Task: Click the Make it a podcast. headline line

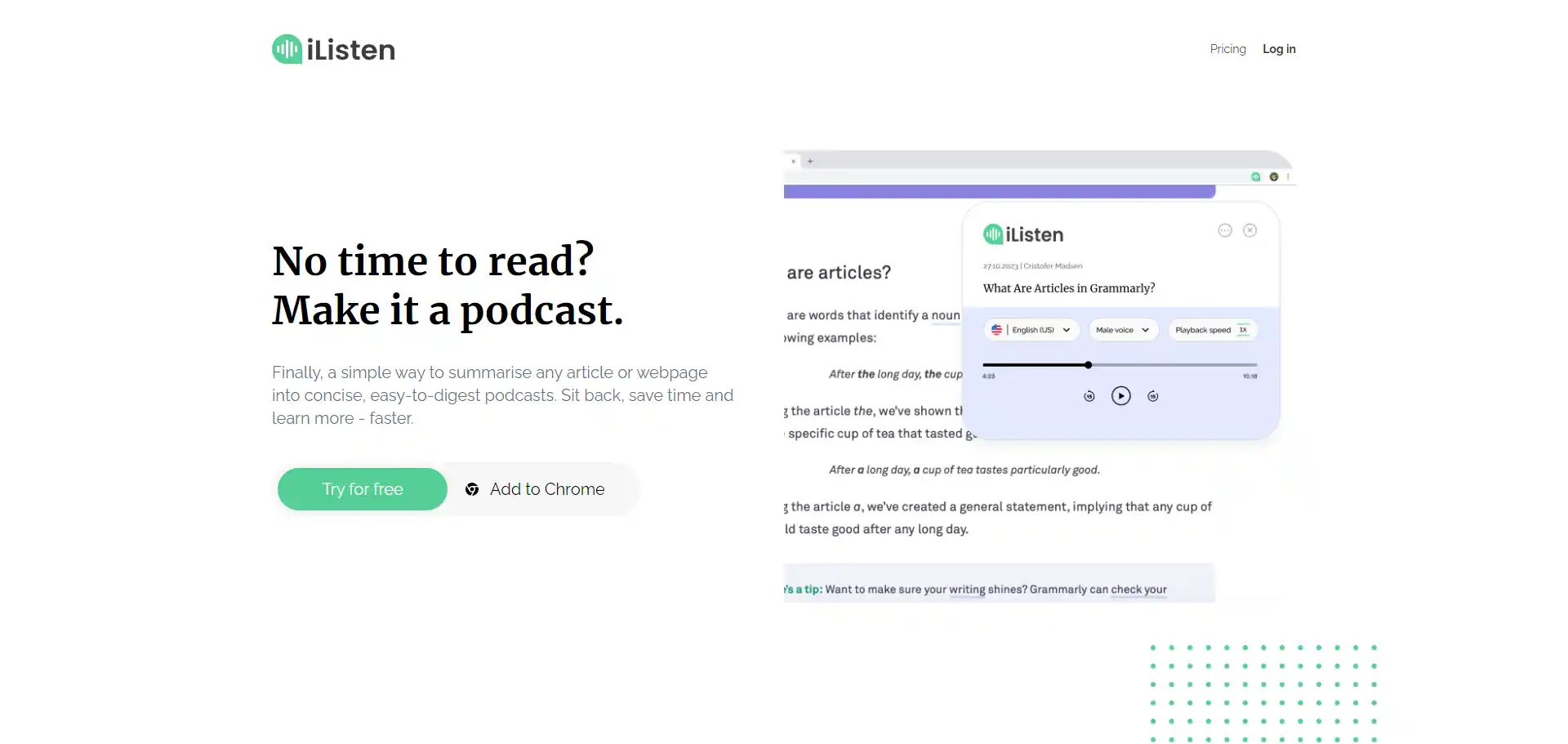Action: 448,310
